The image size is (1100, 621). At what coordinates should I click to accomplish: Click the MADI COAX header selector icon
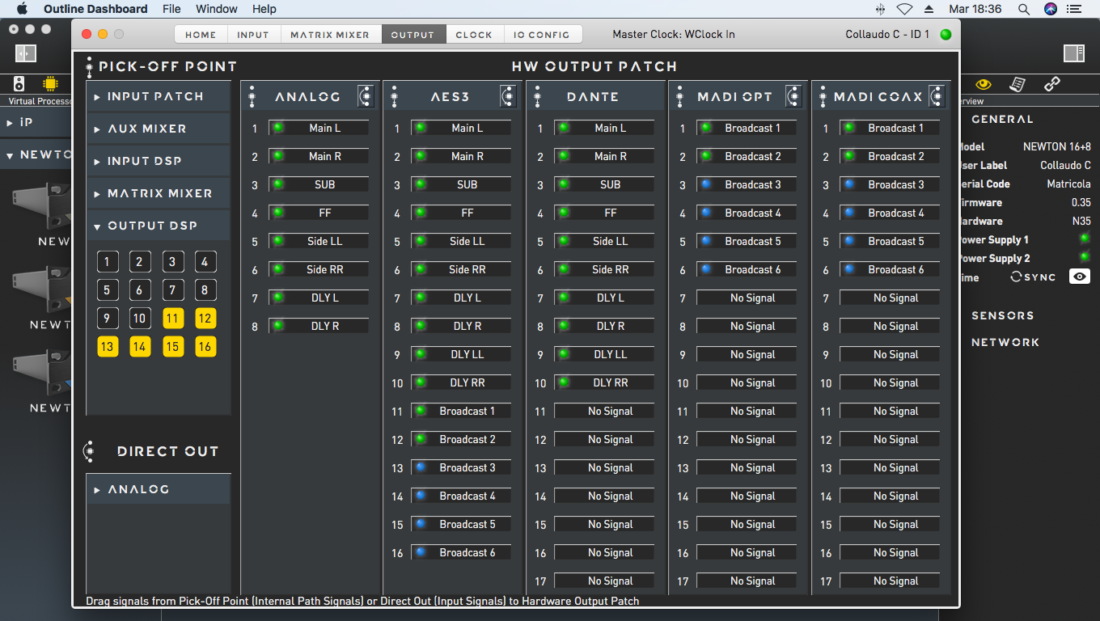(x=936, y=96)
